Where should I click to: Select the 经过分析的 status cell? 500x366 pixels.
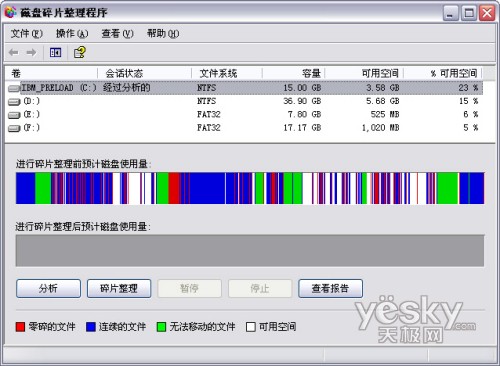[127, 88]
